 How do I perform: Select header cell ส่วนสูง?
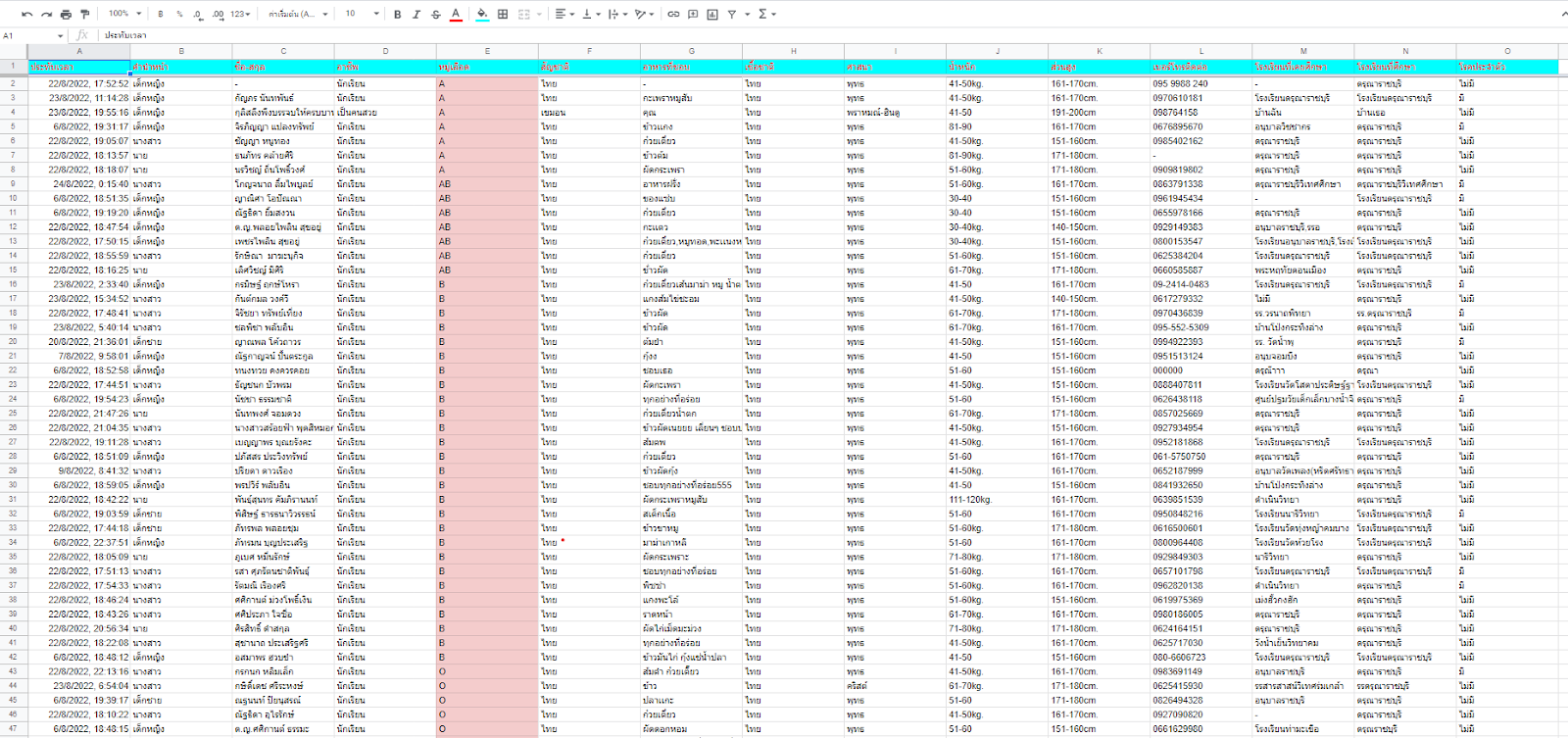(x=1099, y=67)
